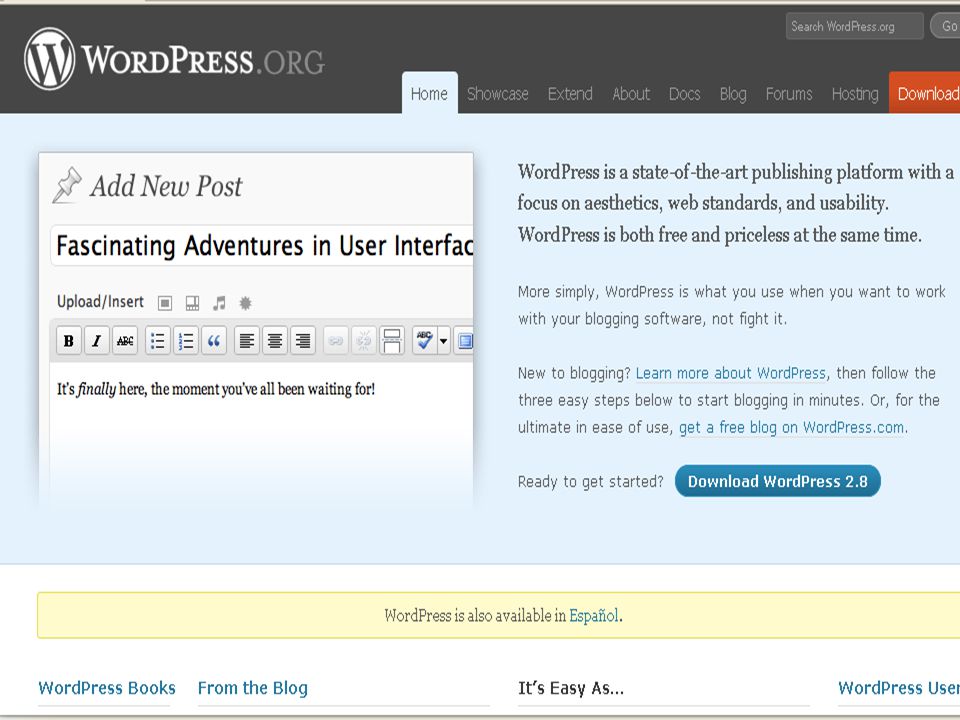Open the Hosting tab
This screenshot has width=960, height=720.
point(855,94)
